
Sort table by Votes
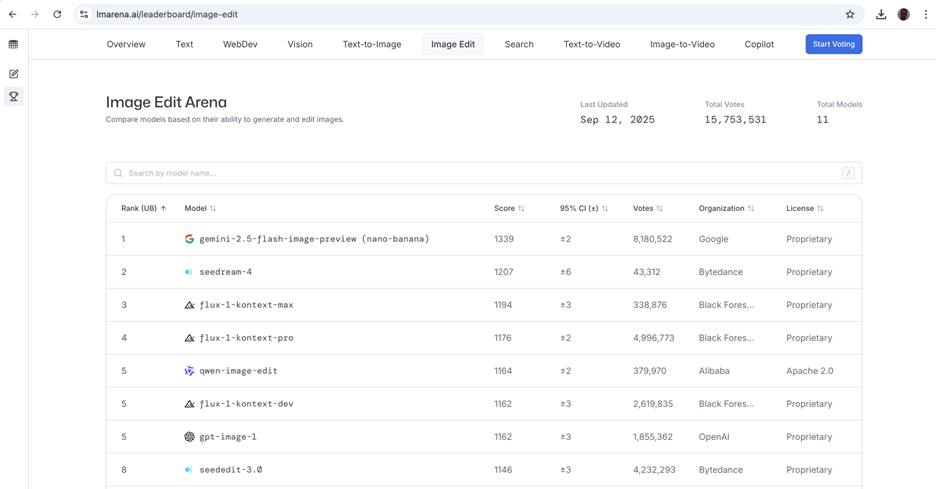coord(648,208)
